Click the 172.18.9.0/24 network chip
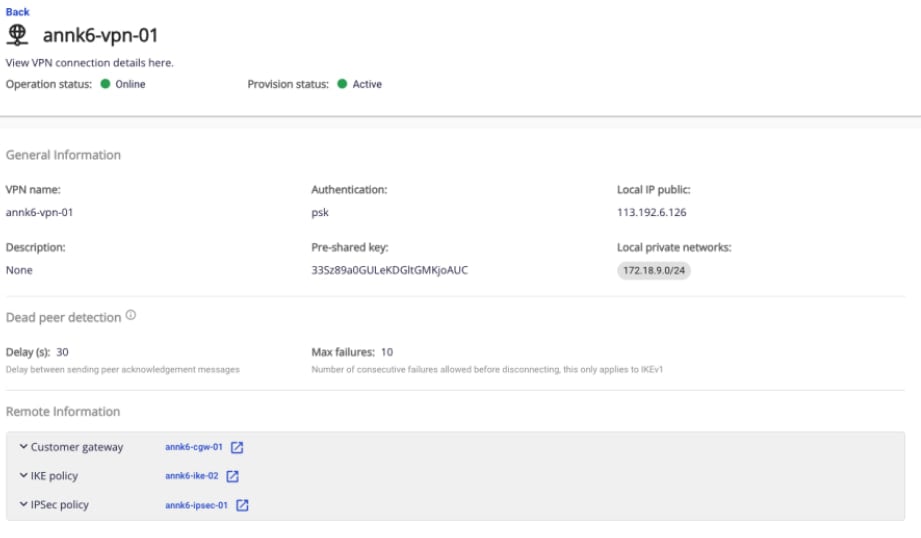 click(654, 271)
